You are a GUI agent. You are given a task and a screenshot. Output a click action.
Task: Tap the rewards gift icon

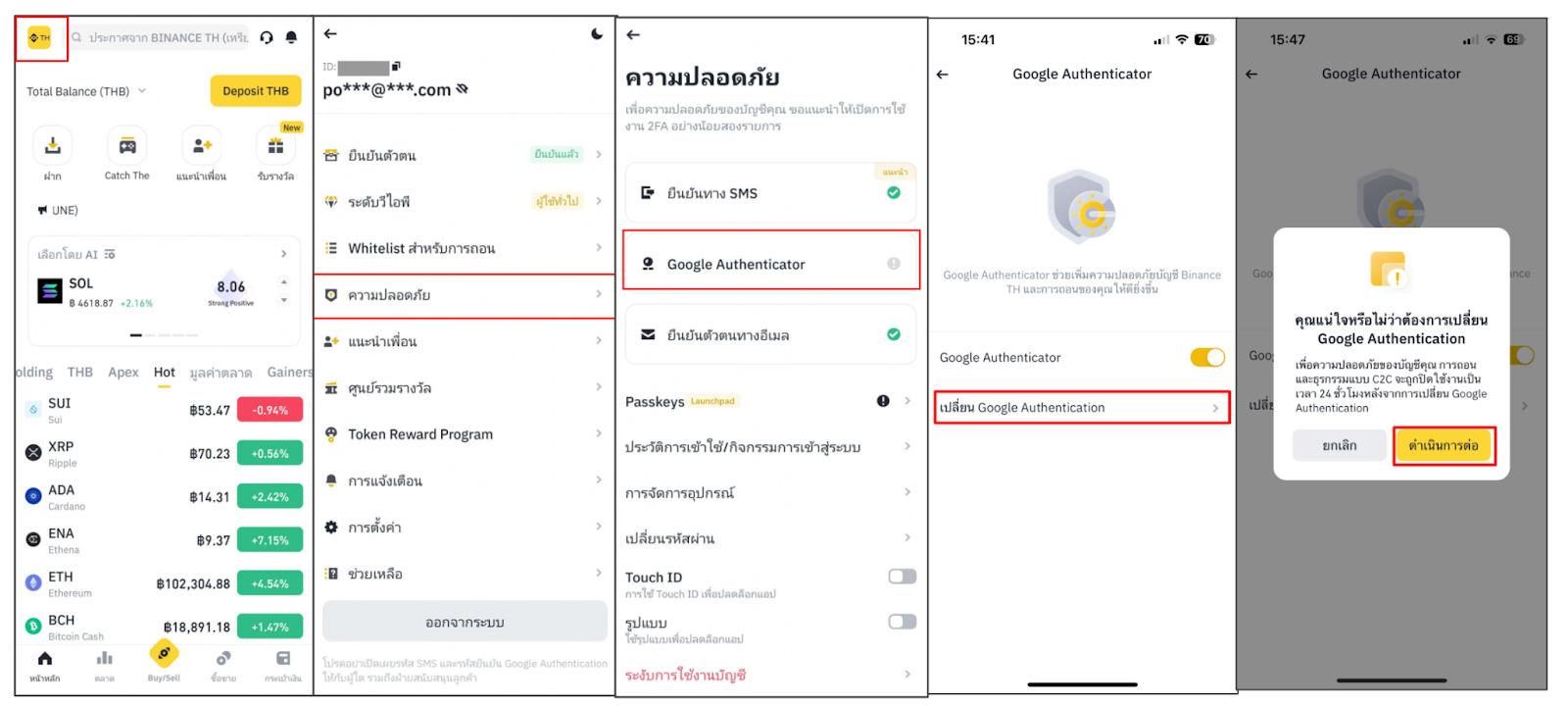tap(275, 146)
